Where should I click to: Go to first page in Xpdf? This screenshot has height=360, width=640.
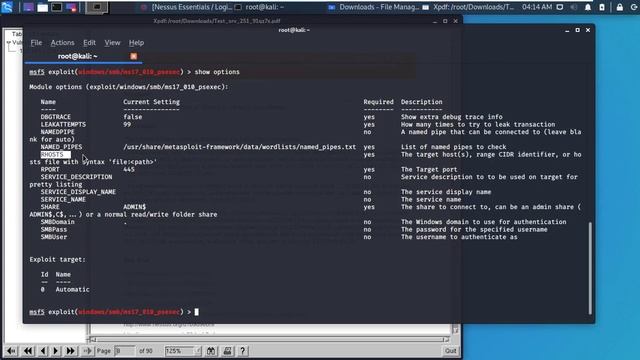[x=11, y=351]
